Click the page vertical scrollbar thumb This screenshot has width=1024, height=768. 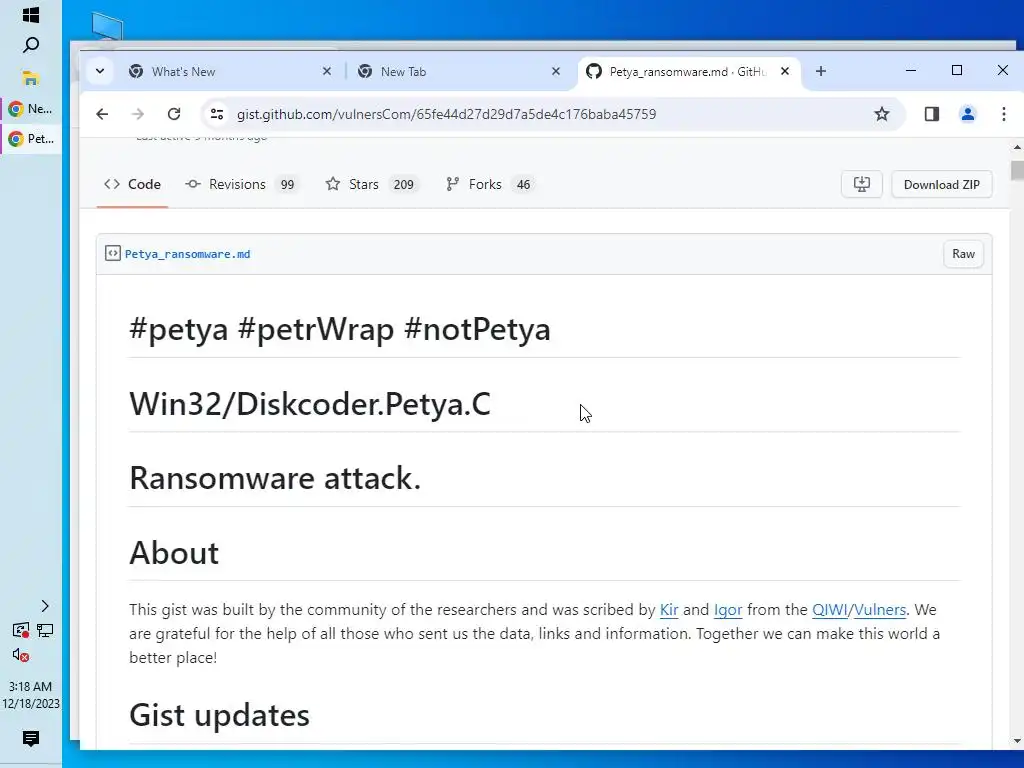(1017, 170)
